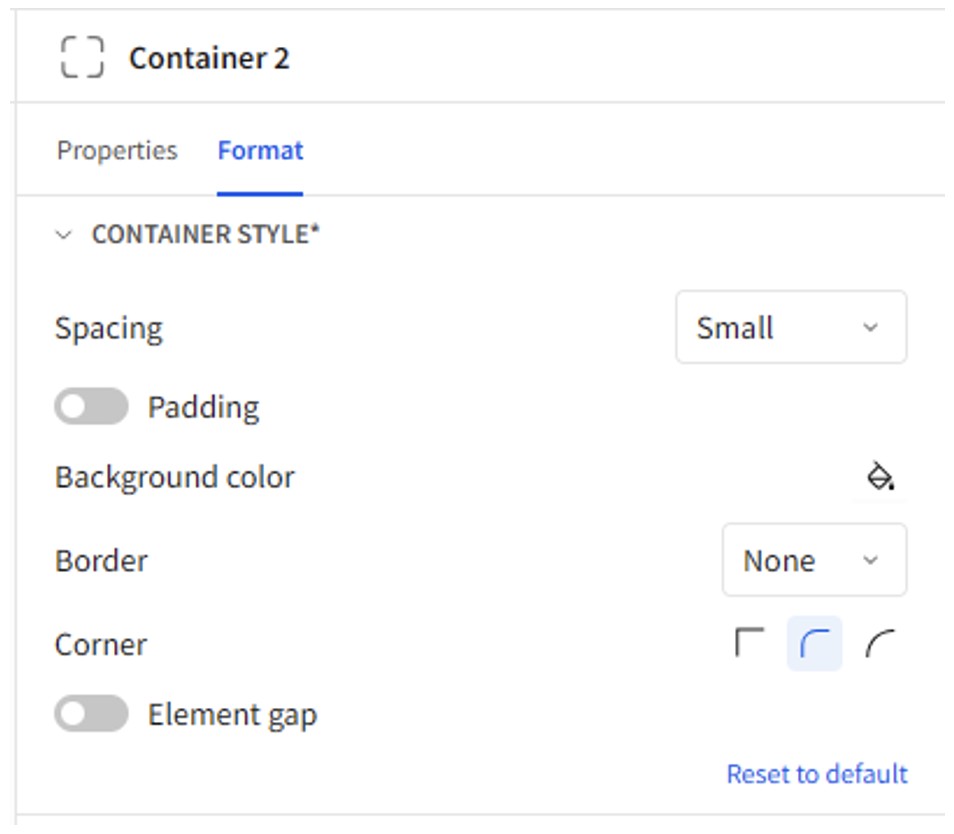Toggle the Padding switch on
The image size is (954, 834).
[91, 406]
